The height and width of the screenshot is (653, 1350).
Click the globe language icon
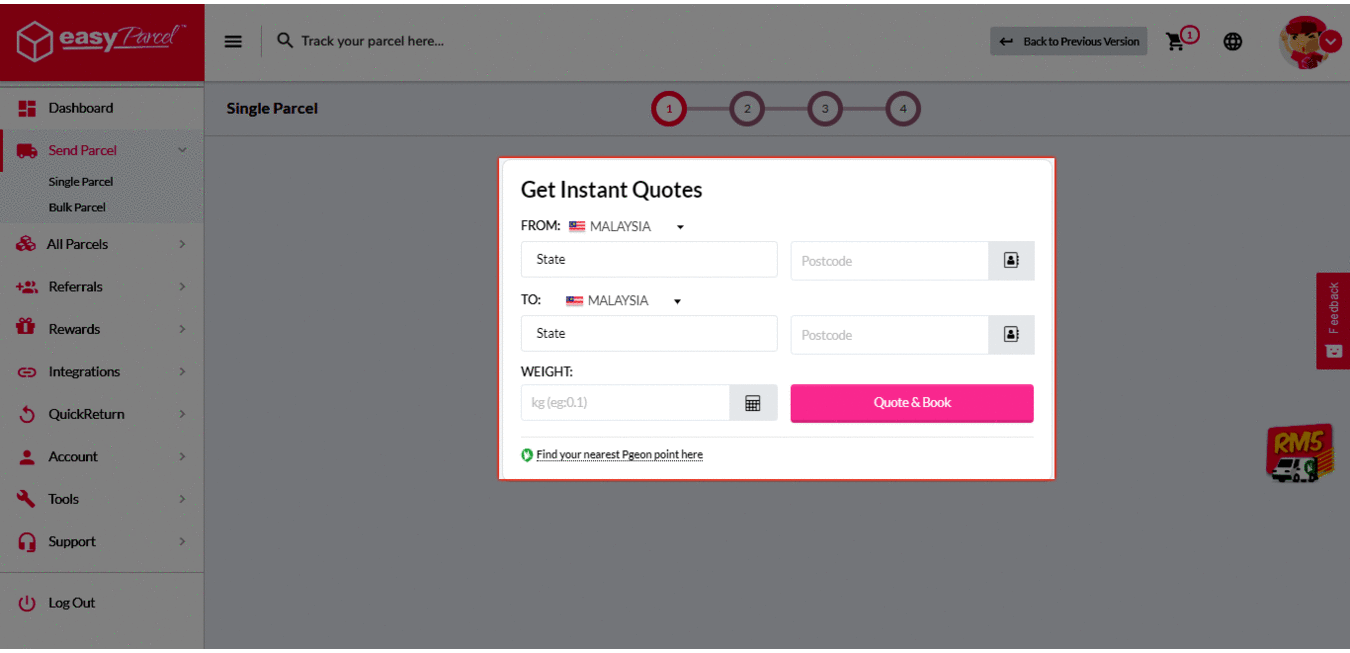pyautogui.click(x=1233, y=42)
